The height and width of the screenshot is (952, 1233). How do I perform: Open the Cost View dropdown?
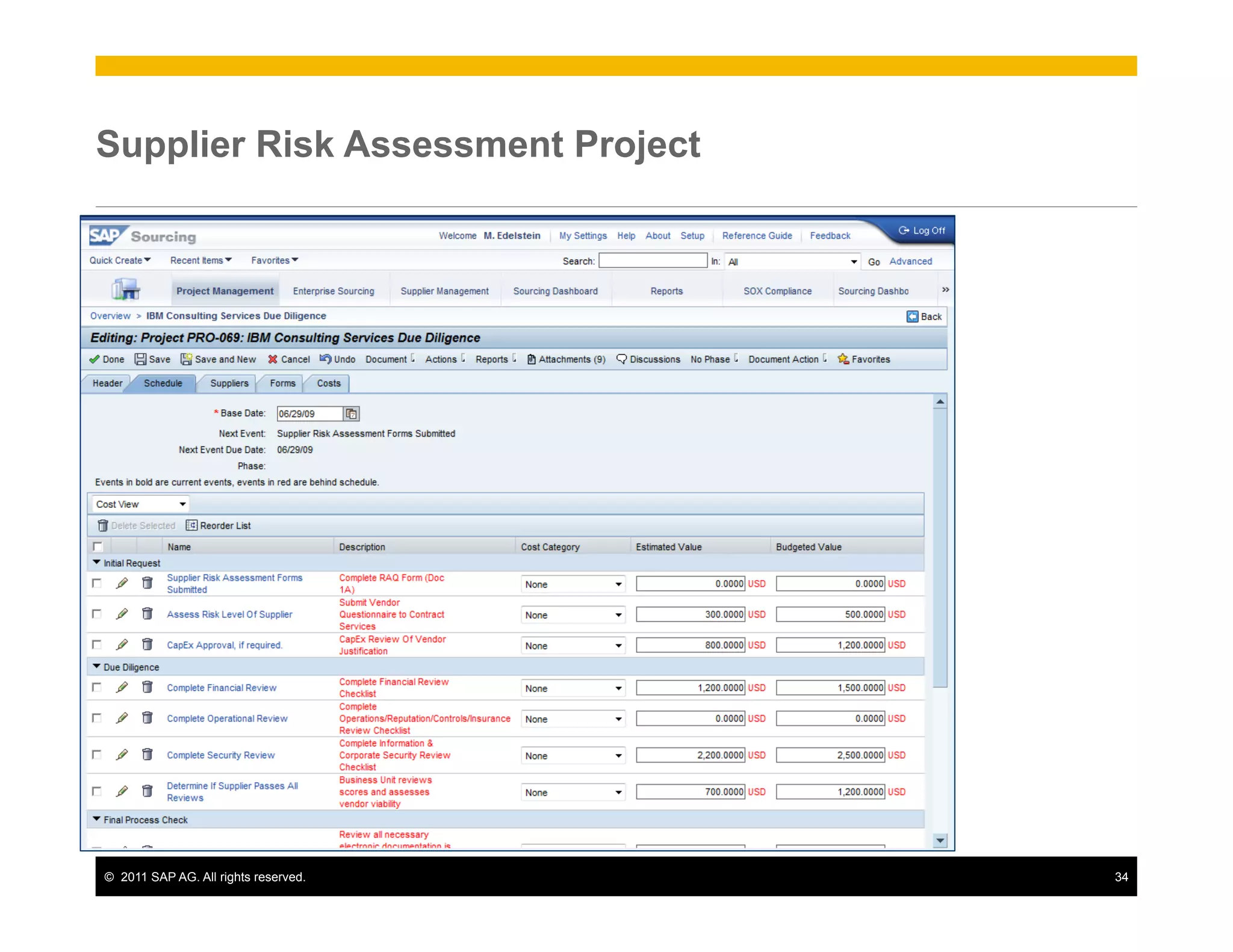tap(140, 504)
